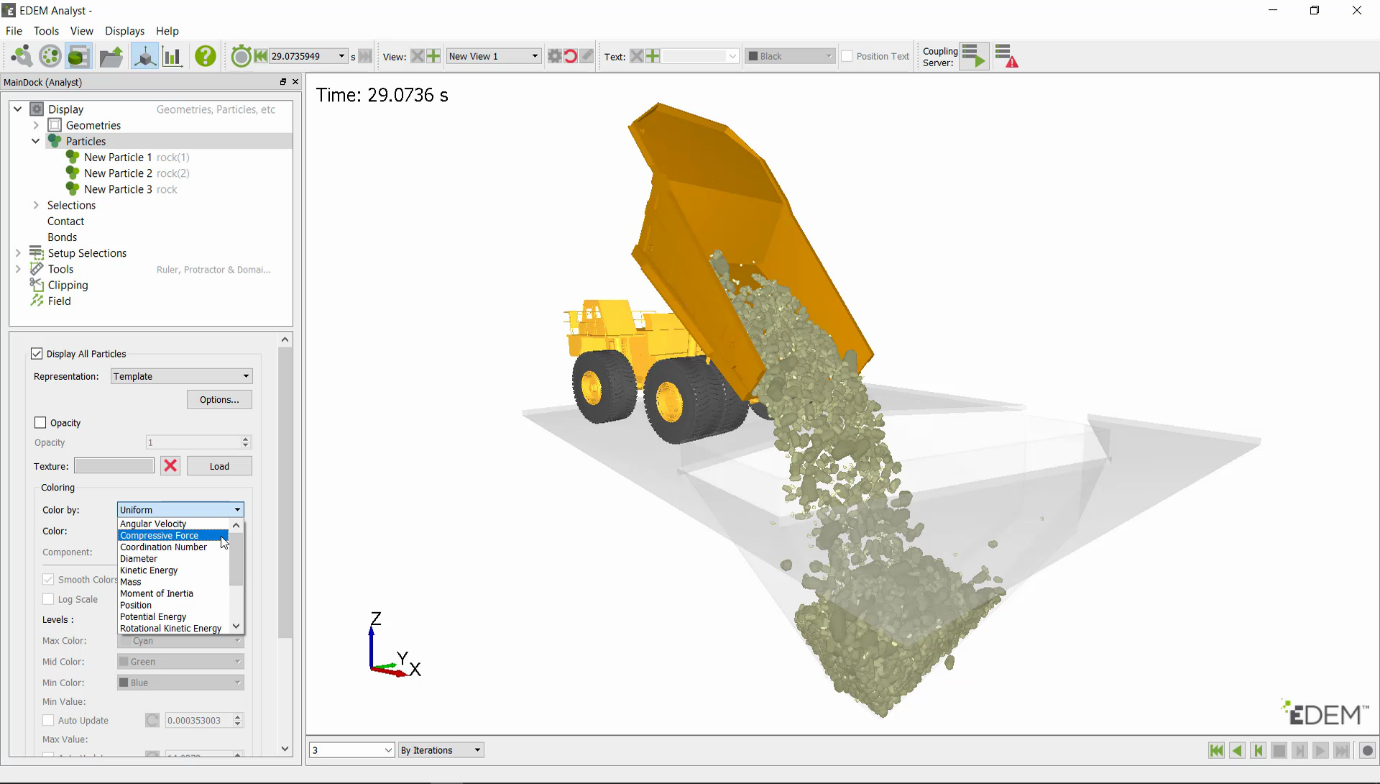
Task: Choose Kinetic Energy from dropdown list
Action: (173, 570)
